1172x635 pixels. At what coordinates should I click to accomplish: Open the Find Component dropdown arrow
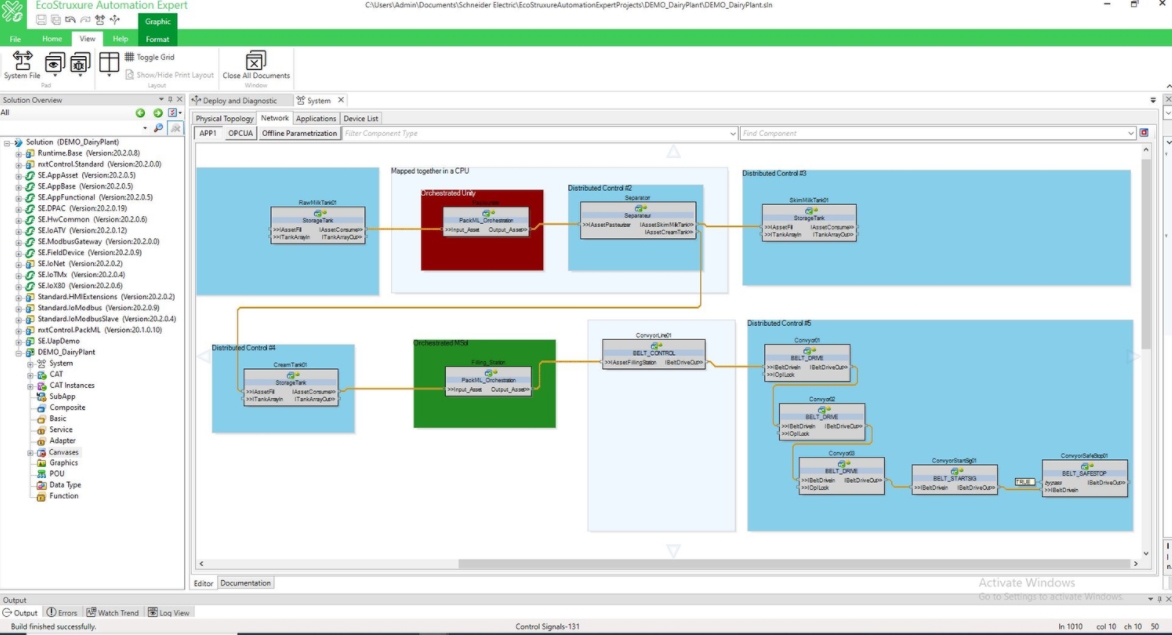tap(1131, 133)
